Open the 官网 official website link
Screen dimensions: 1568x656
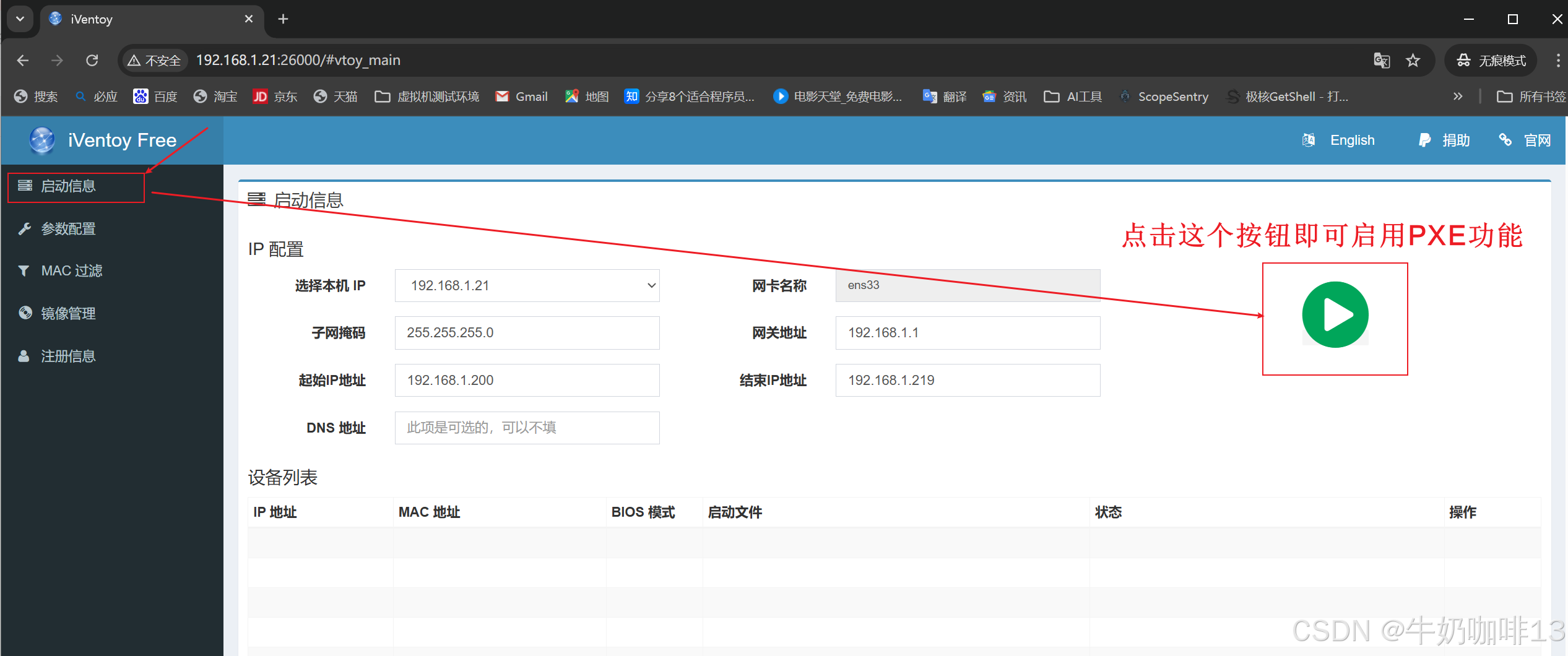coord(1538,140)
